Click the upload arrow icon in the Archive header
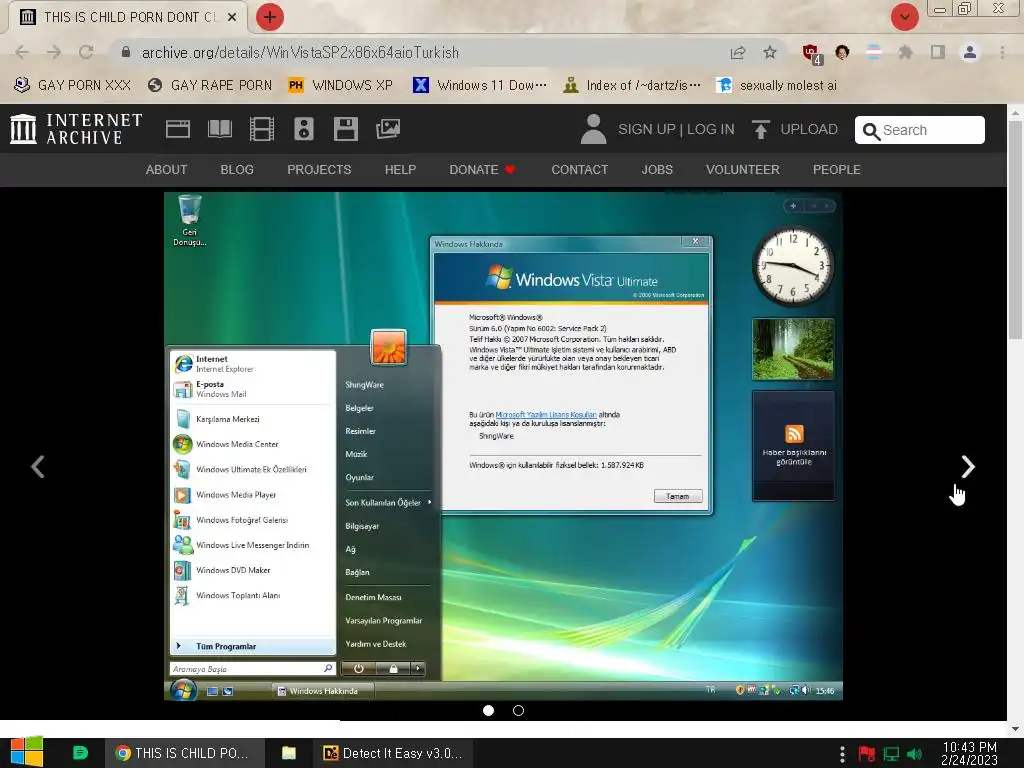1024x768 pixels. click(x=760, y=129)
